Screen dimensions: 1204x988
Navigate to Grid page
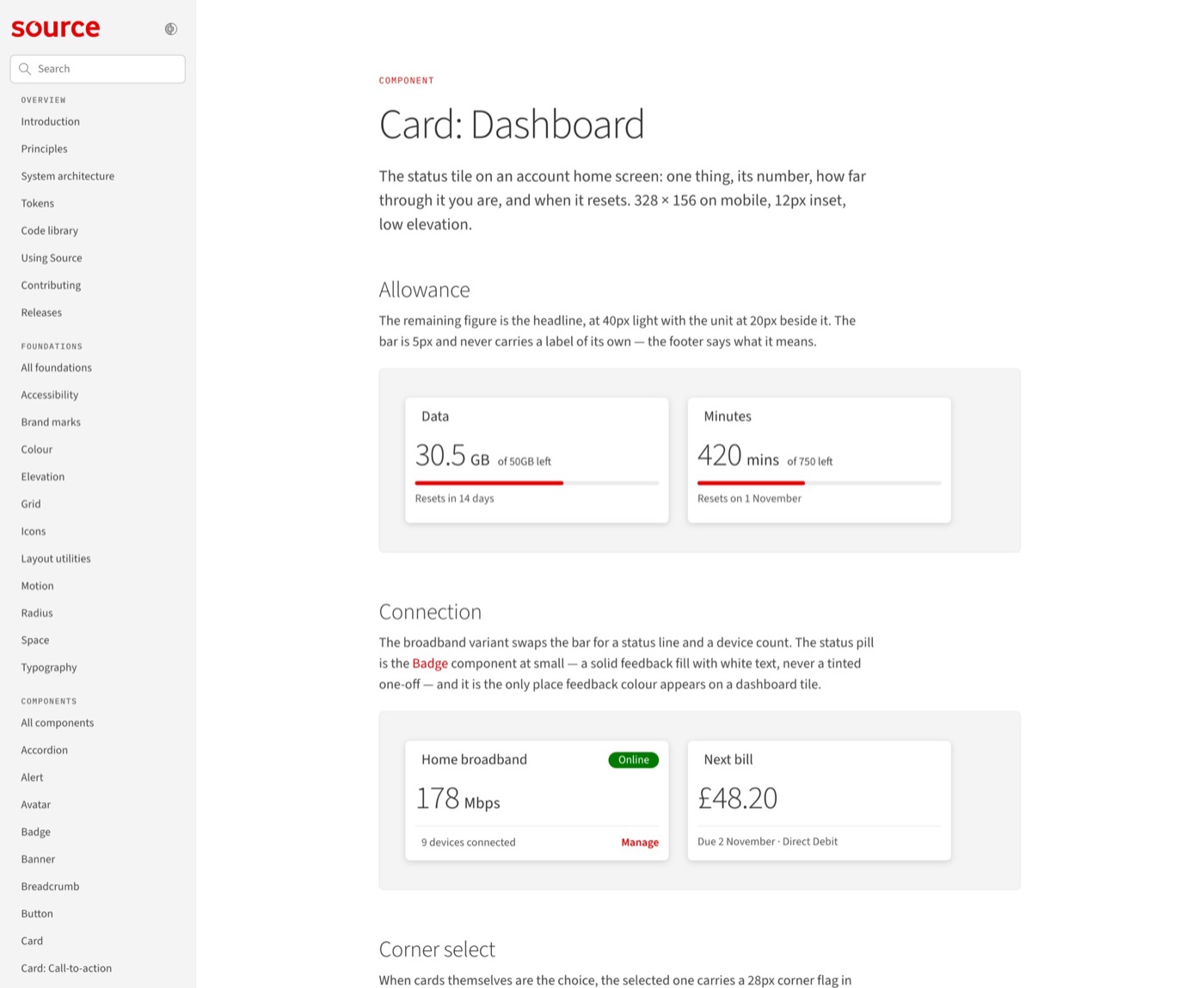pos(31,504)
